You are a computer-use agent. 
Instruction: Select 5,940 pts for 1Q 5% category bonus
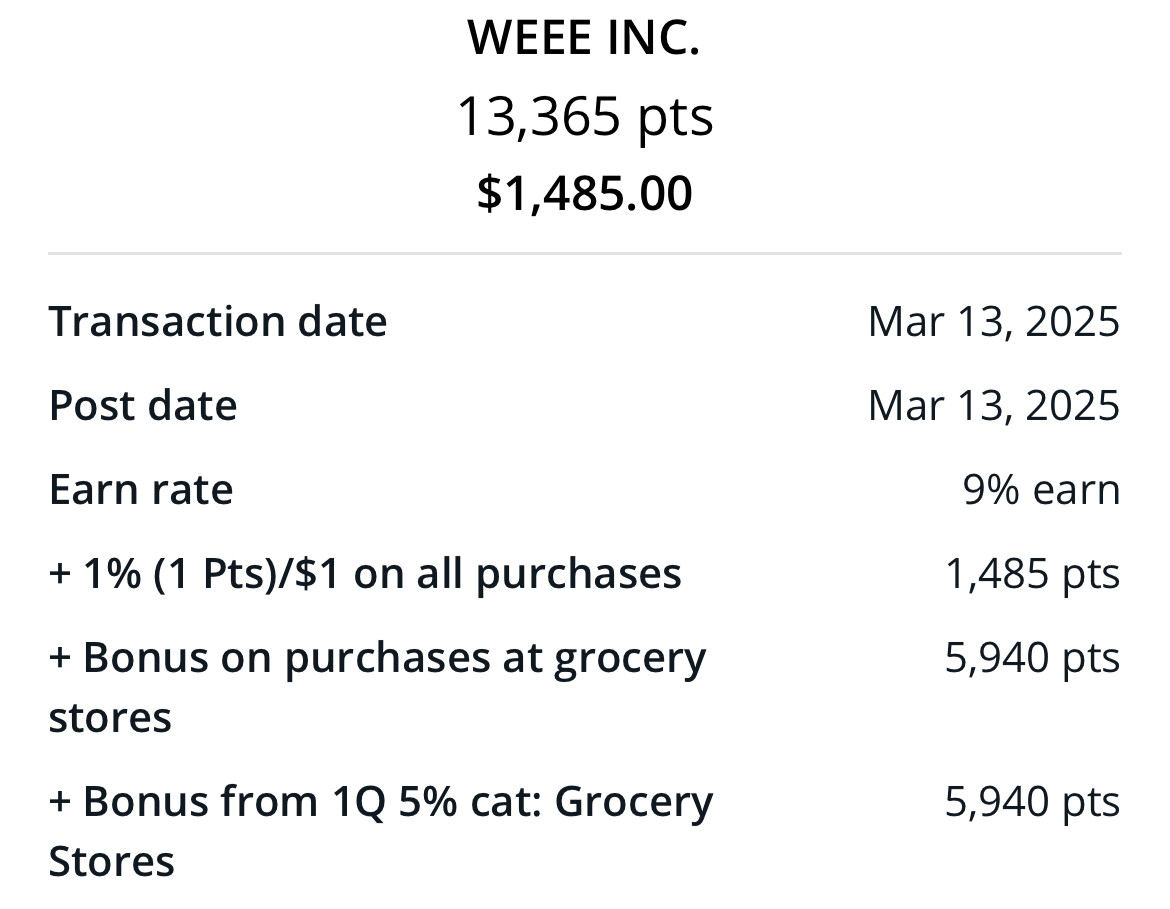(1032, 802)
